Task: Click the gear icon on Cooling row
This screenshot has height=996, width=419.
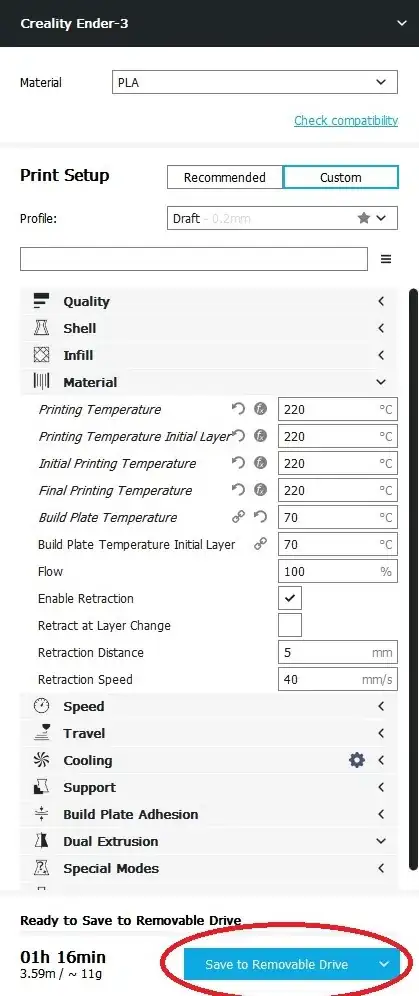Action: pos(357,760)
